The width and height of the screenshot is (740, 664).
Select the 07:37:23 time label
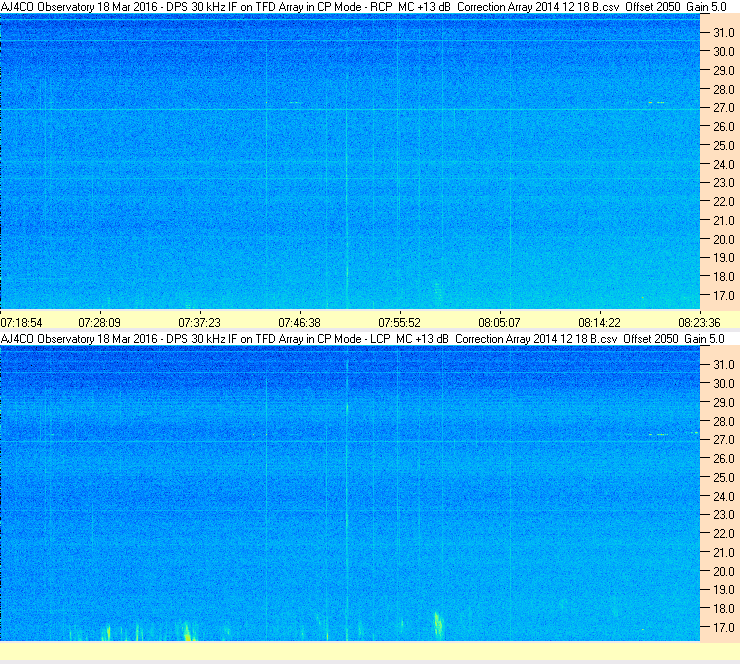click(x=200, y=323)
